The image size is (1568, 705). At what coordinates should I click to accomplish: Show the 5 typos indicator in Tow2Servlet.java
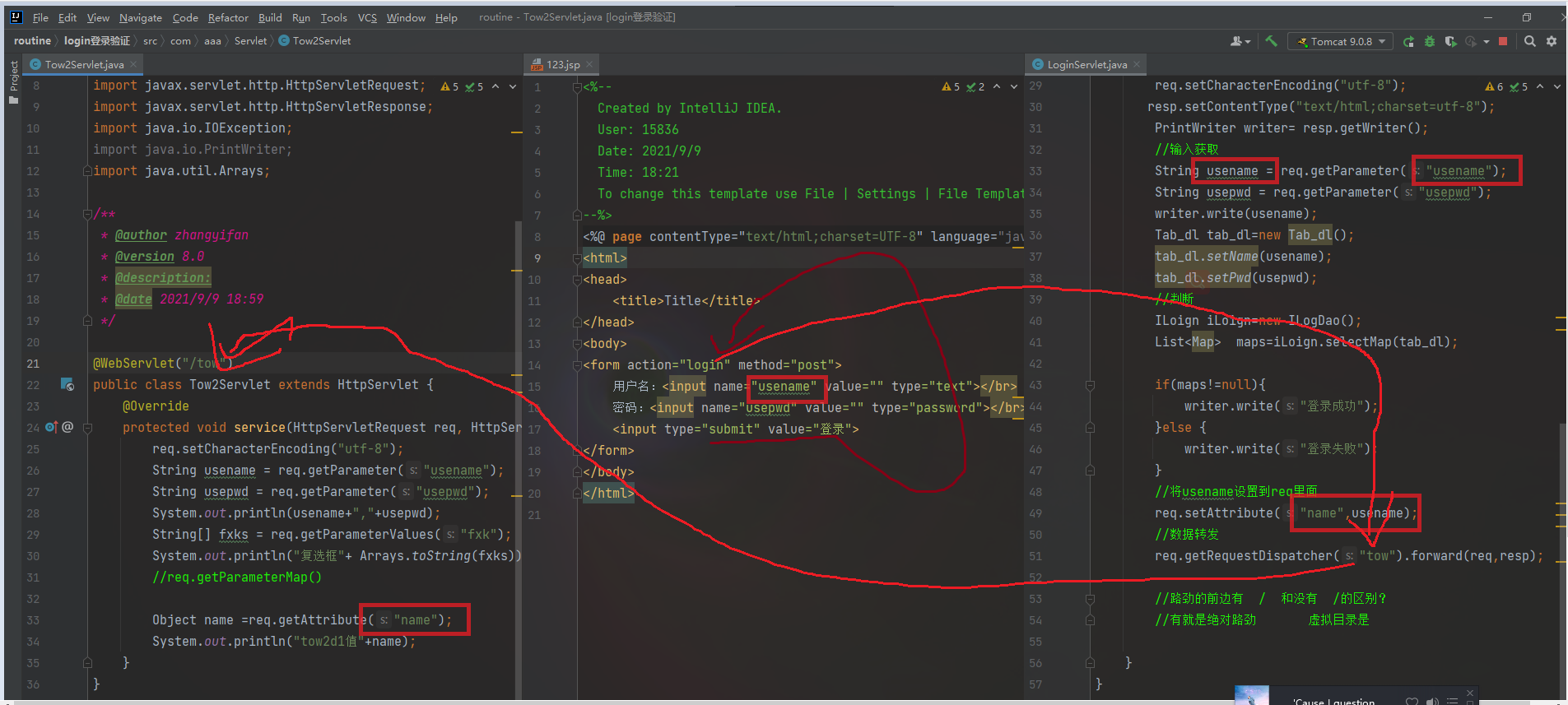coord(474,86)
